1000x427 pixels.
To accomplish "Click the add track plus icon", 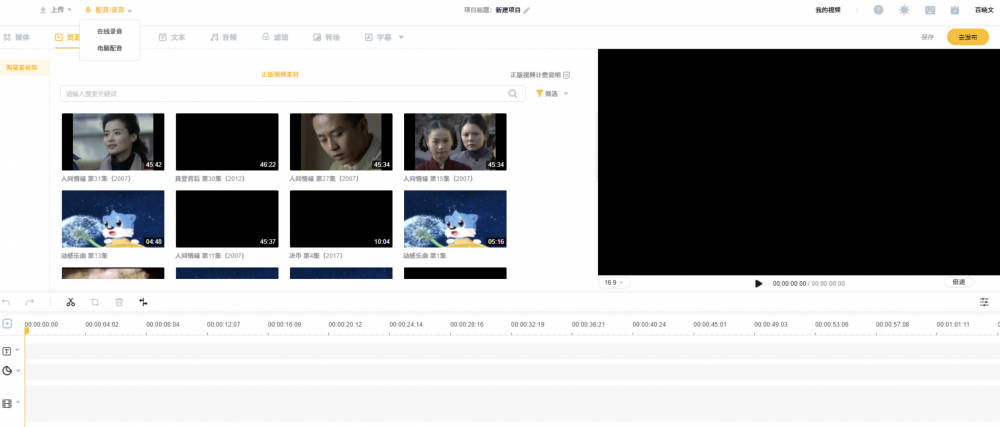I will [7, 324].
